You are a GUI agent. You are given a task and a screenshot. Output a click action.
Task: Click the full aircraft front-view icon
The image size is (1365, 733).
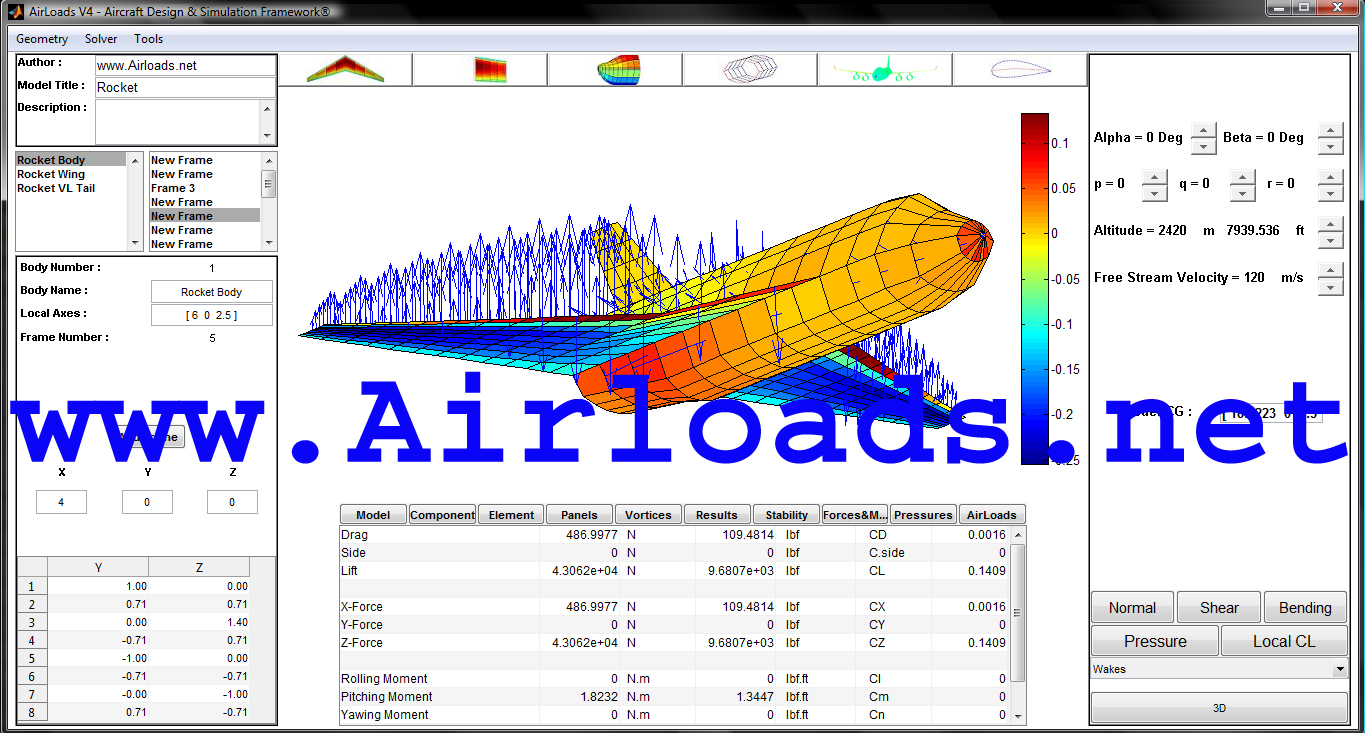pyautogui.click(x=884, y=70)
